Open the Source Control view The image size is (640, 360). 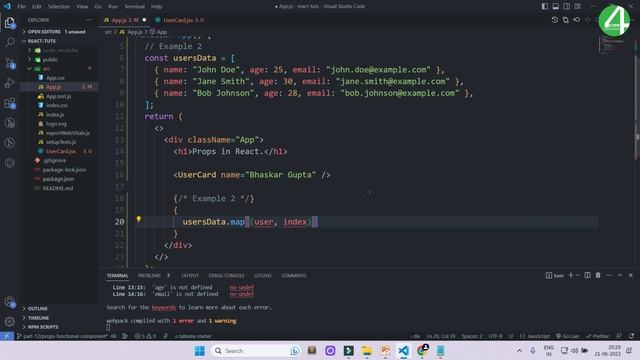pos(10,63)
